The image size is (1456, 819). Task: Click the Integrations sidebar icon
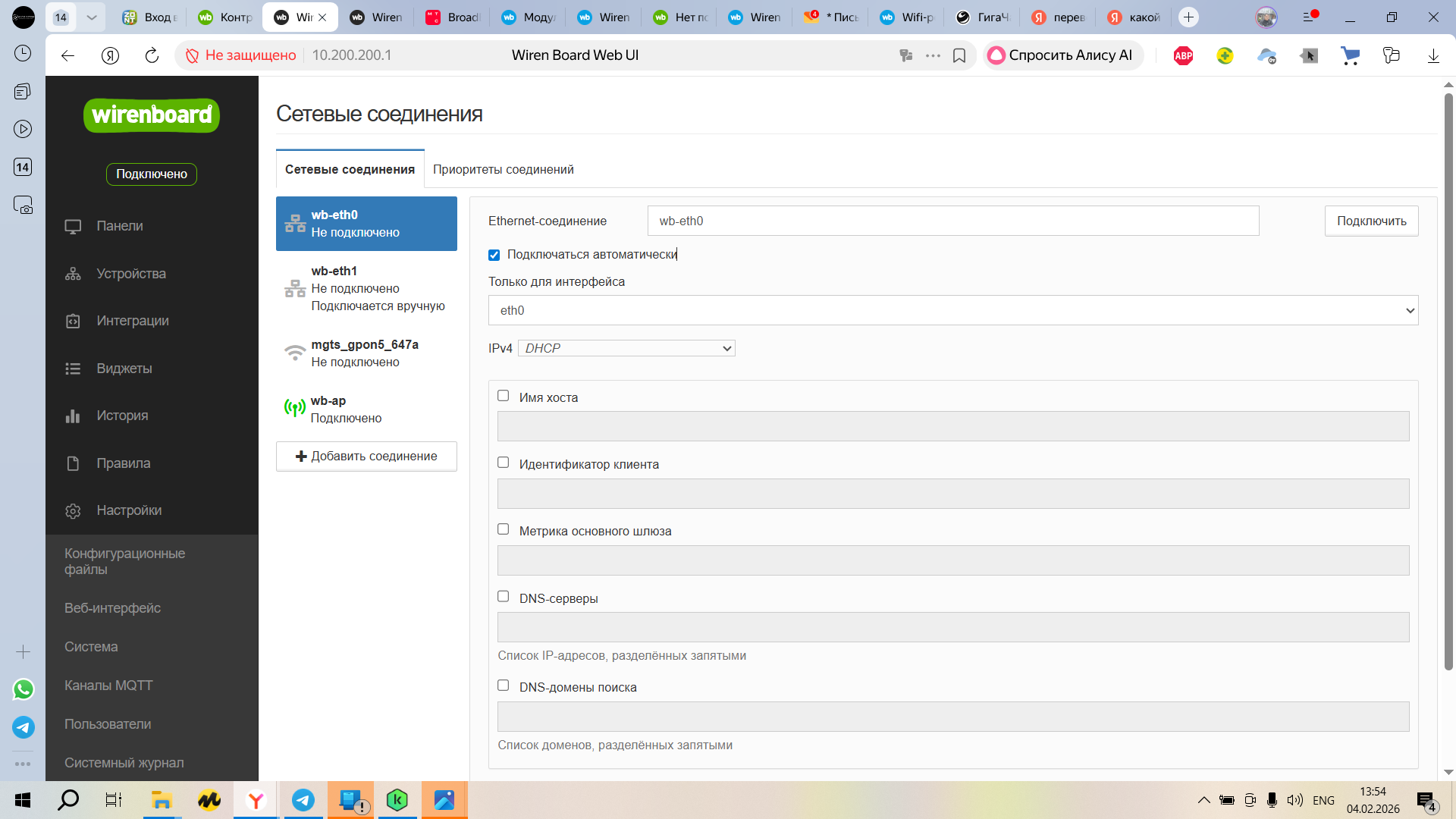(x=73, y=321)
